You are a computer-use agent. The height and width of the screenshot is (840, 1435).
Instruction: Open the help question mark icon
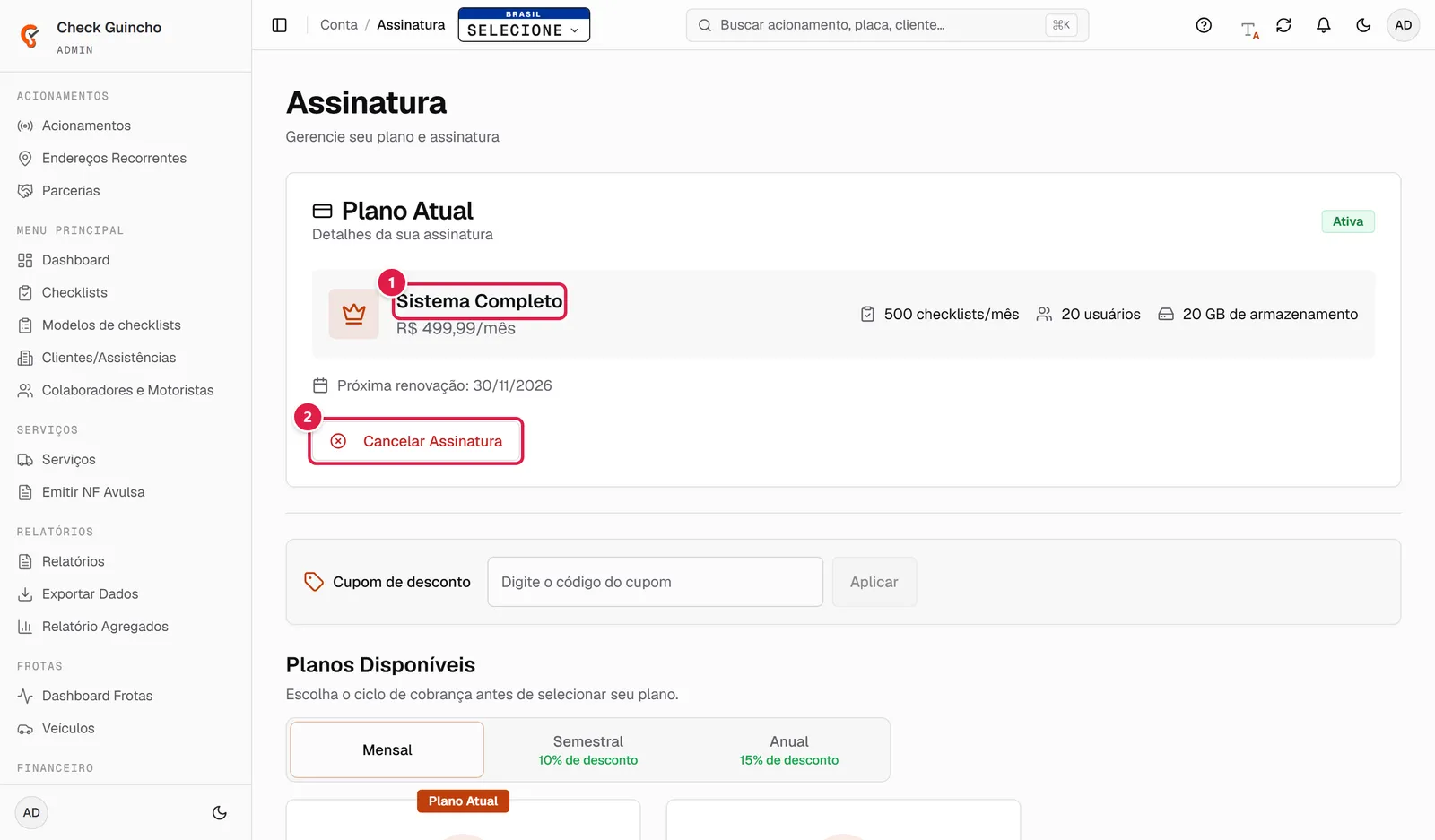(1204, 25)
